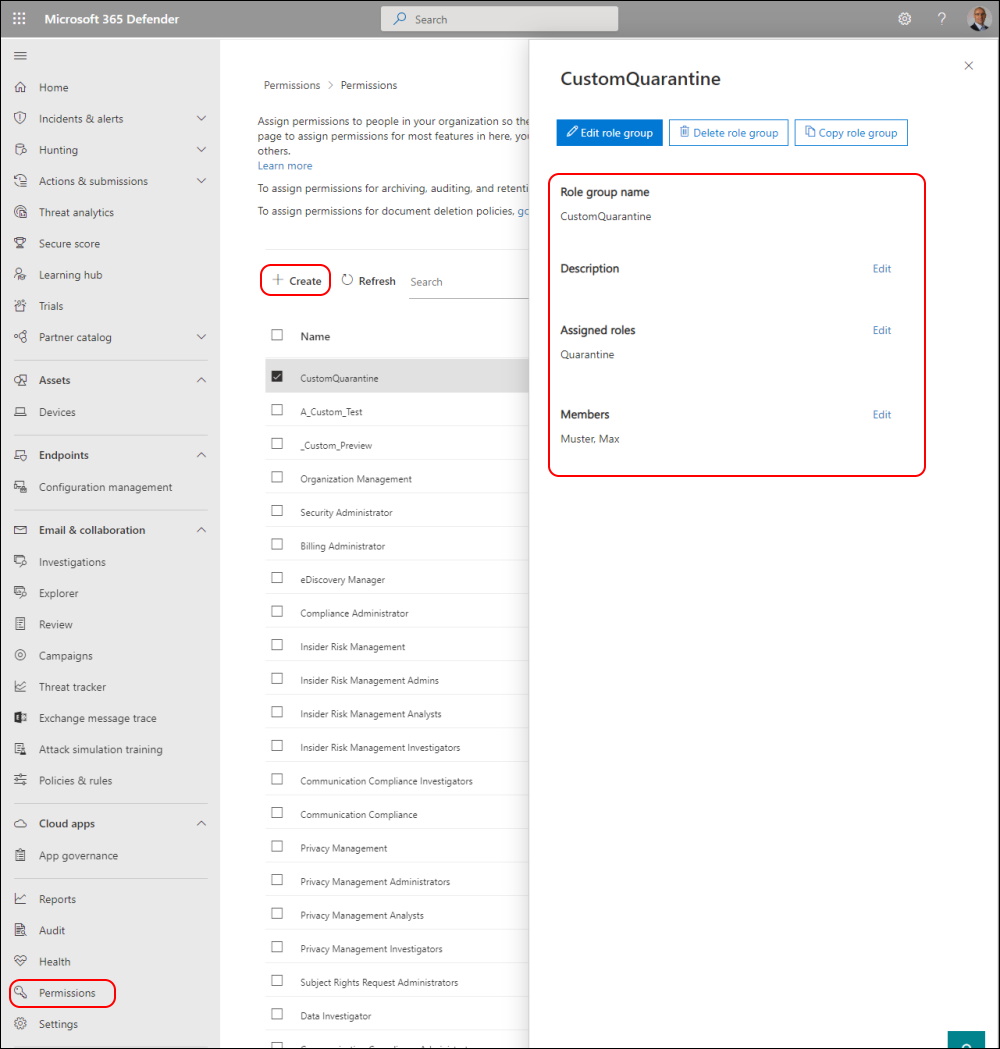This screenshot has height=1049, width=1000.
Task: Edit the Description section
Action: 882,268
